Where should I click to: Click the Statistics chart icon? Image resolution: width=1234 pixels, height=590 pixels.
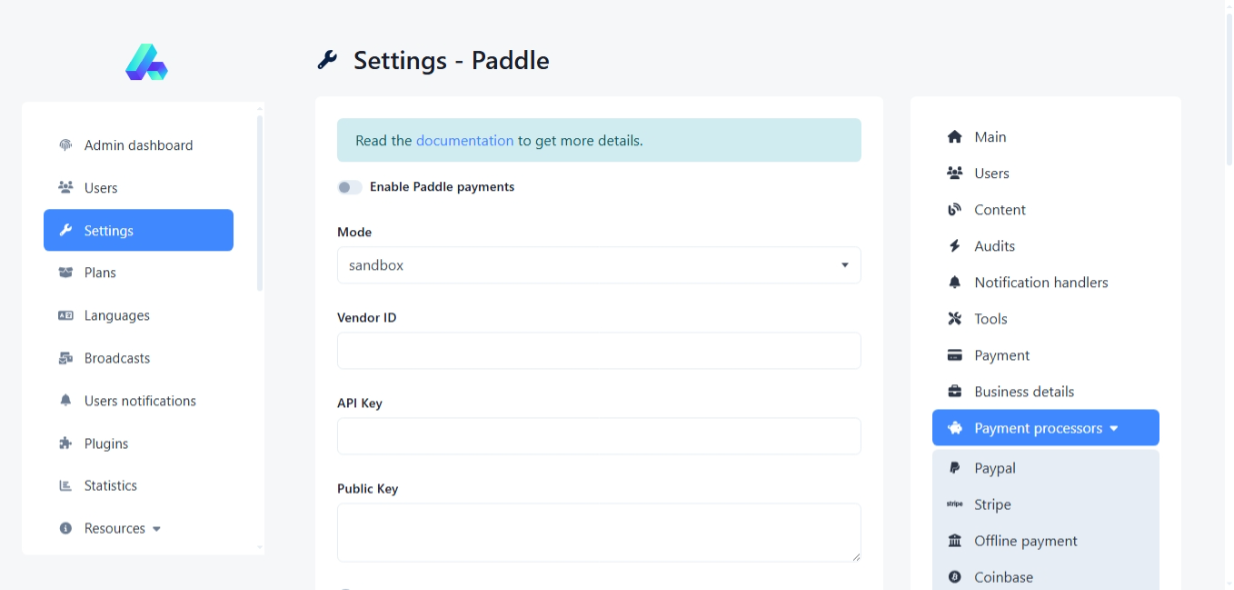pyautogui.click(x=66, y=486)
